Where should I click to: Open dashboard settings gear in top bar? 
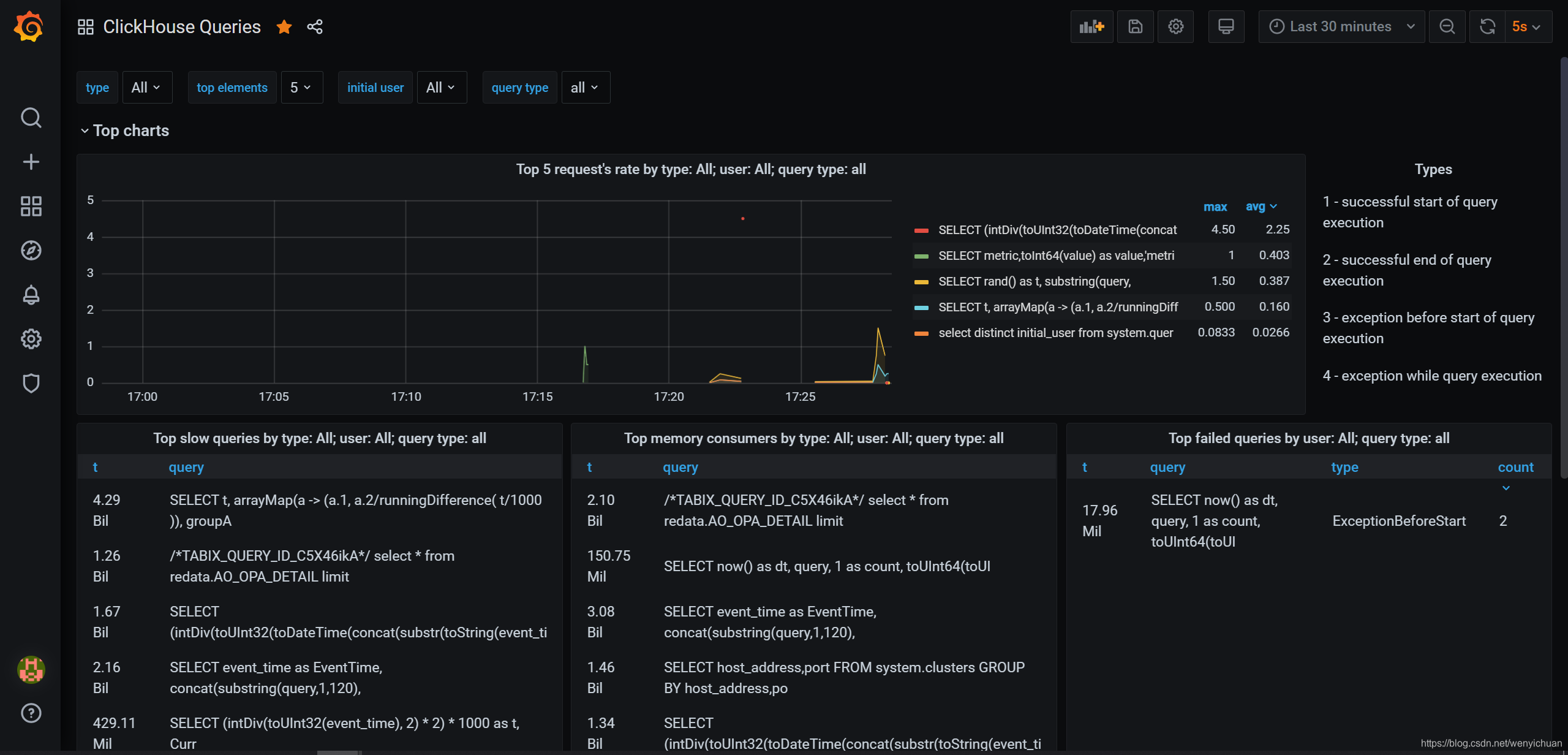[1175, 26]
